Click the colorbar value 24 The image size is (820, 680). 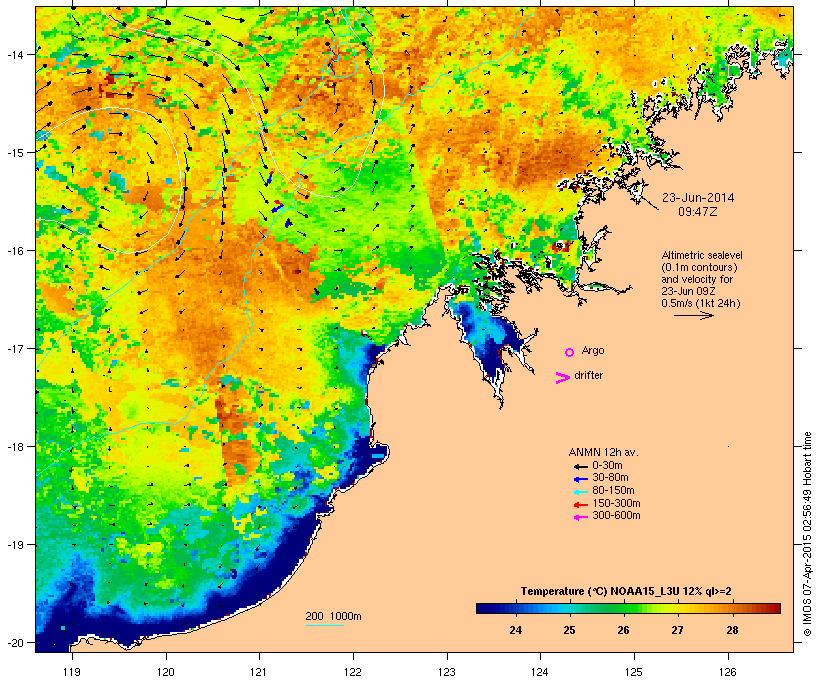tap(516, 630)
